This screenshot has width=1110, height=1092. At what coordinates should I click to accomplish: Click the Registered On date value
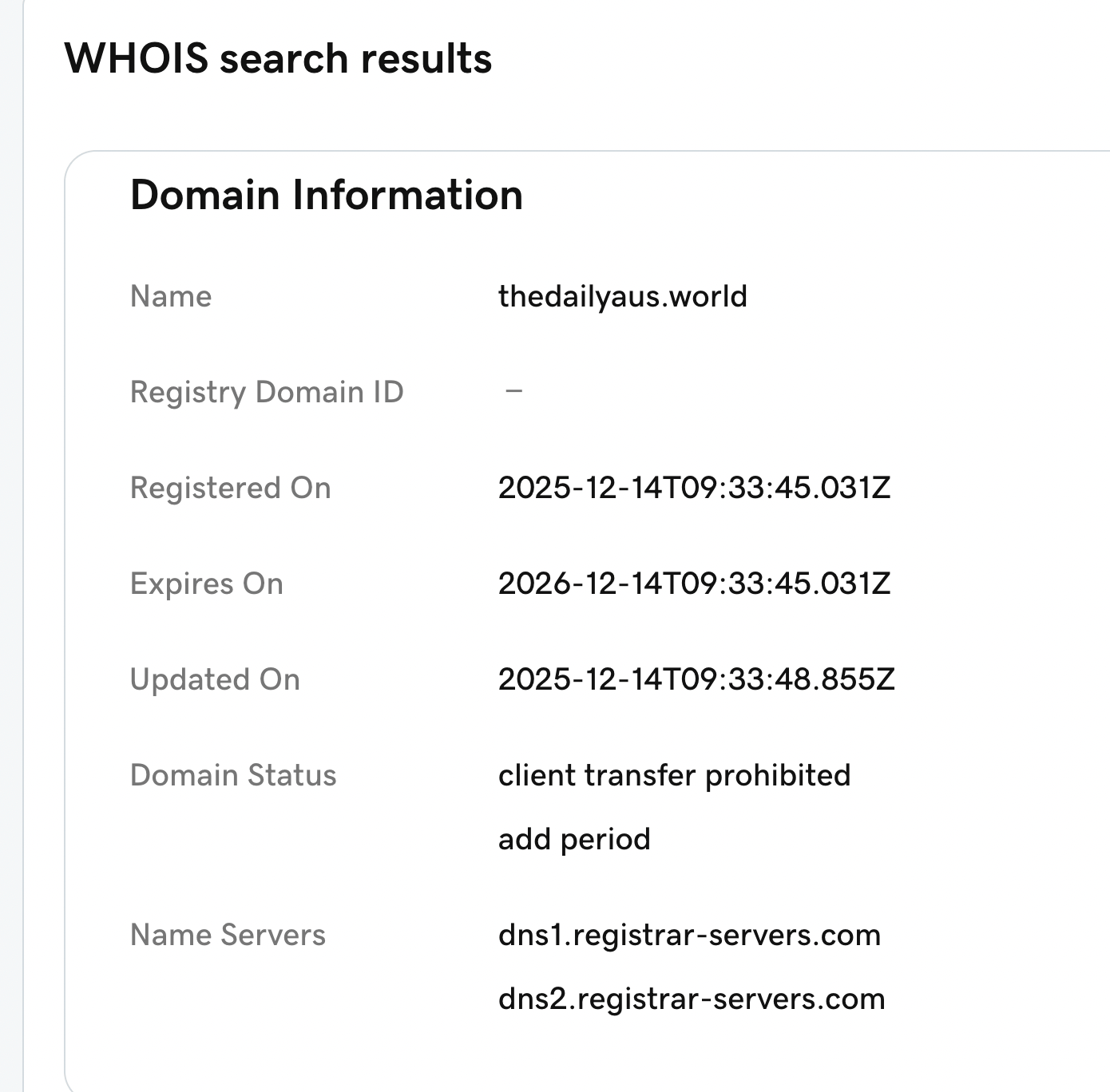694,488
